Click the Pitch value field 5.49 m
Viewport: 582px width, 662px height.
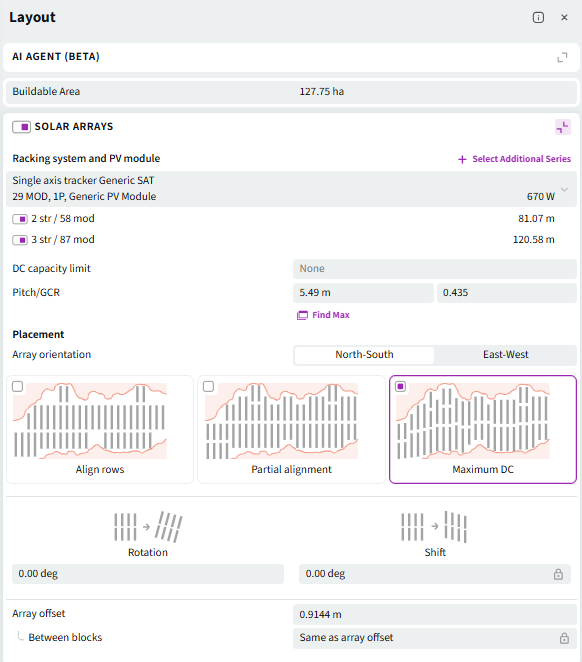(x=363, y=293)
